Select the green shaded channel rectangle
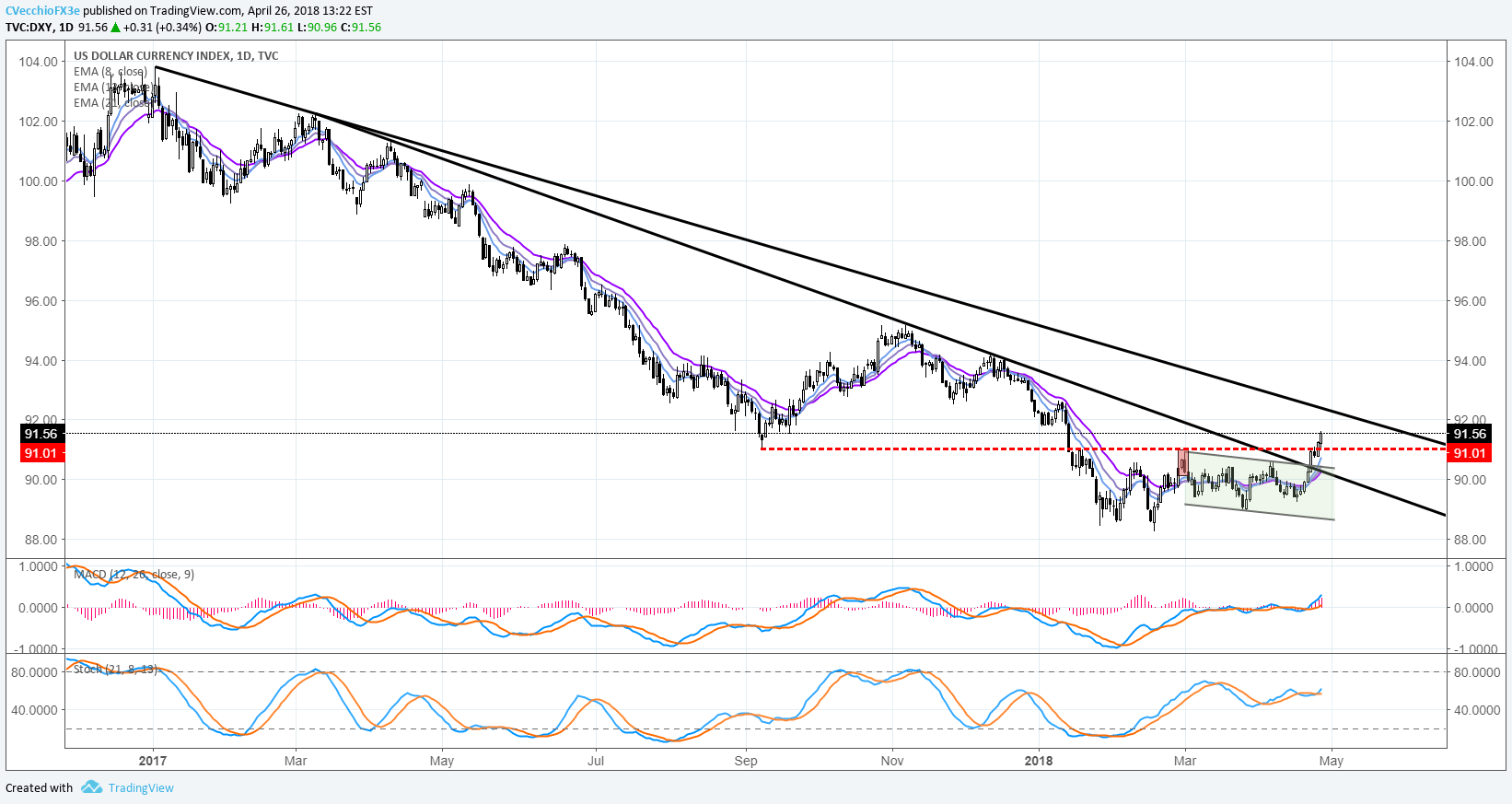1512x804 pixels. click(x=1260, y=486)
